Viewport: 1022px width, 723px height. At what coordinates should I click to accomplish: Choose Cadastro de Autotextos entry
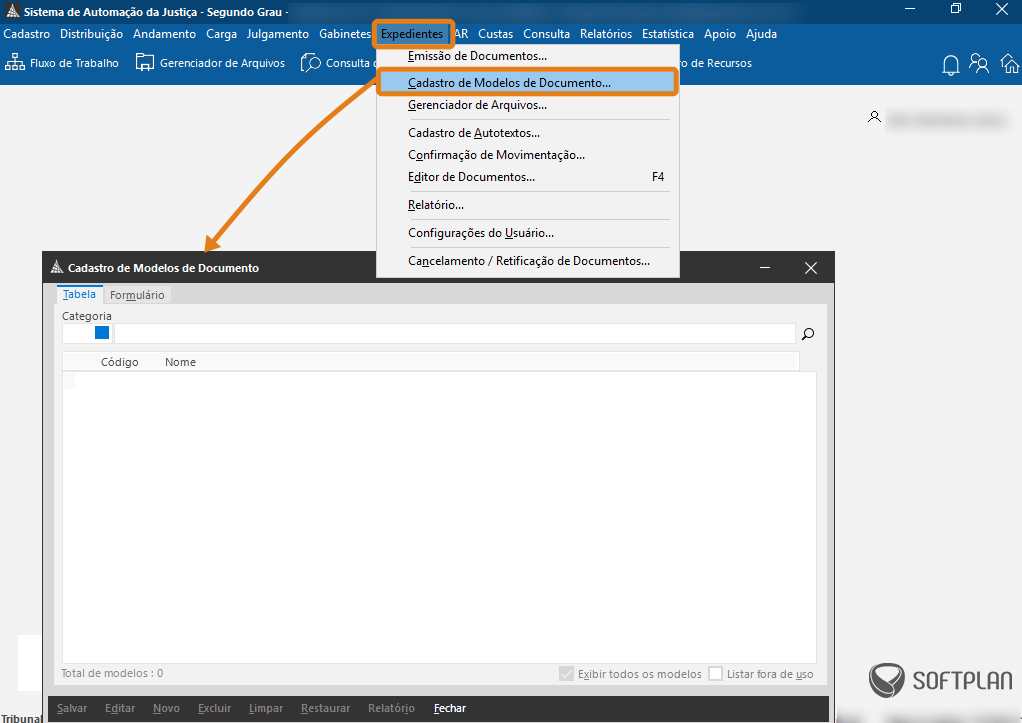click(x=528, y=133)
